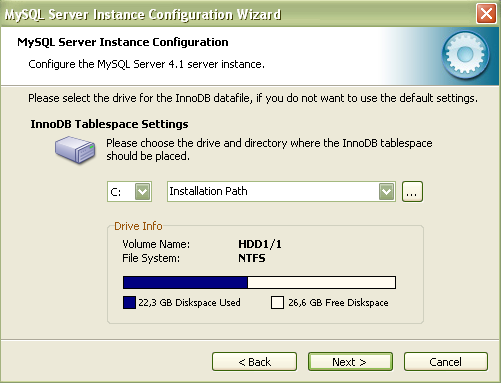Click the browse (...) button

412,192
